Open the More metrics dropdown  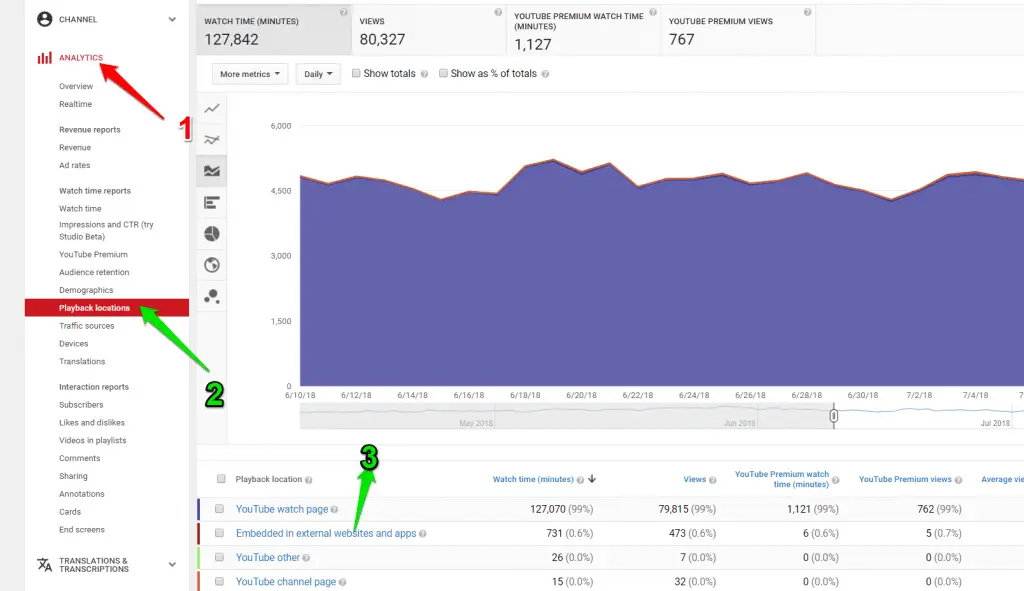[x=249, y=73]
